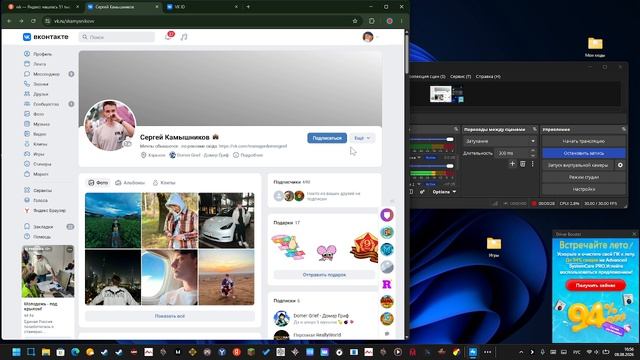Undock the Переходы между сценами panel

534,129
